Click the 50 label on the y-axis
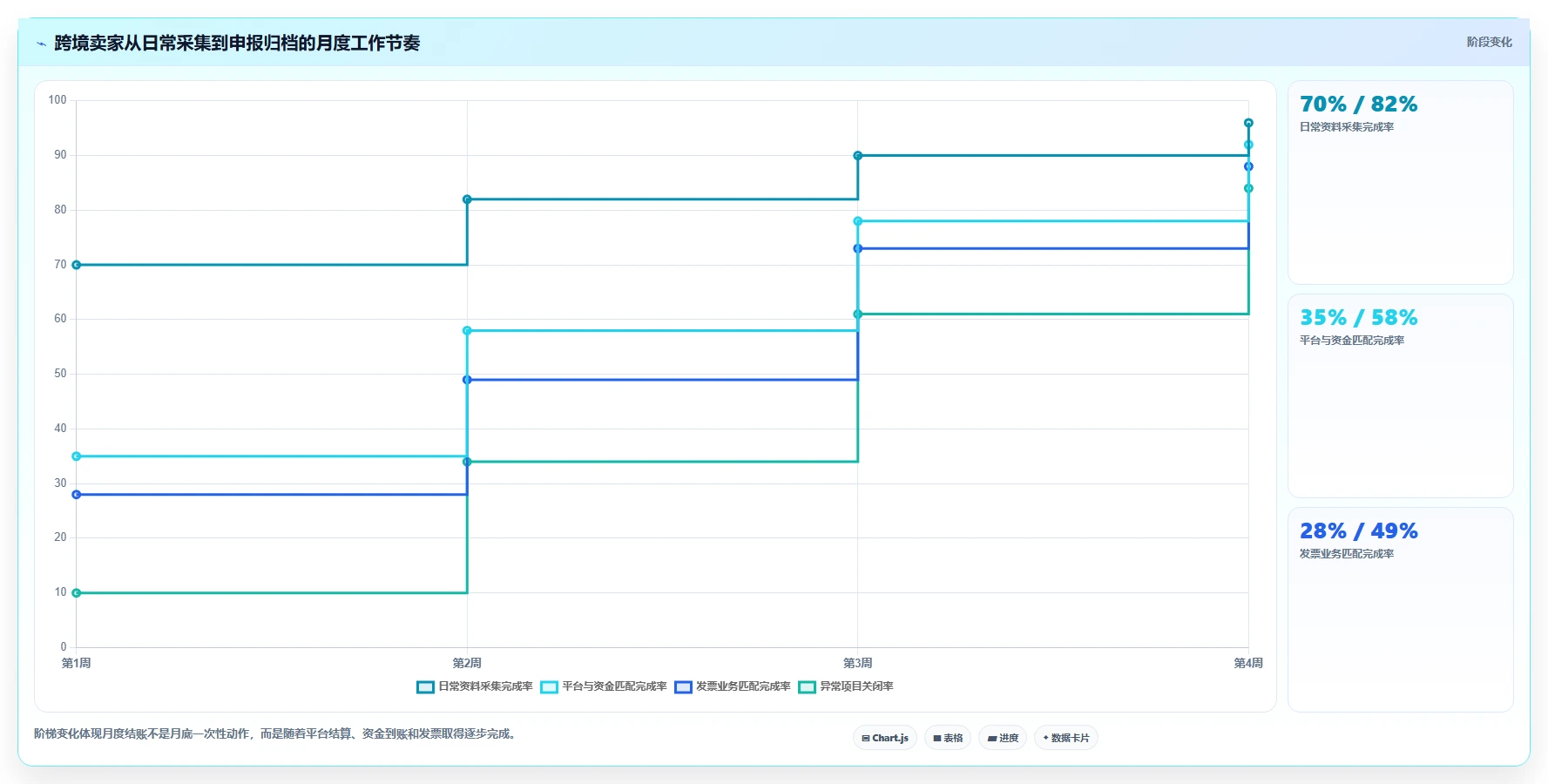Viewport: 1548px width, 784px height. [x=60, y=374]
